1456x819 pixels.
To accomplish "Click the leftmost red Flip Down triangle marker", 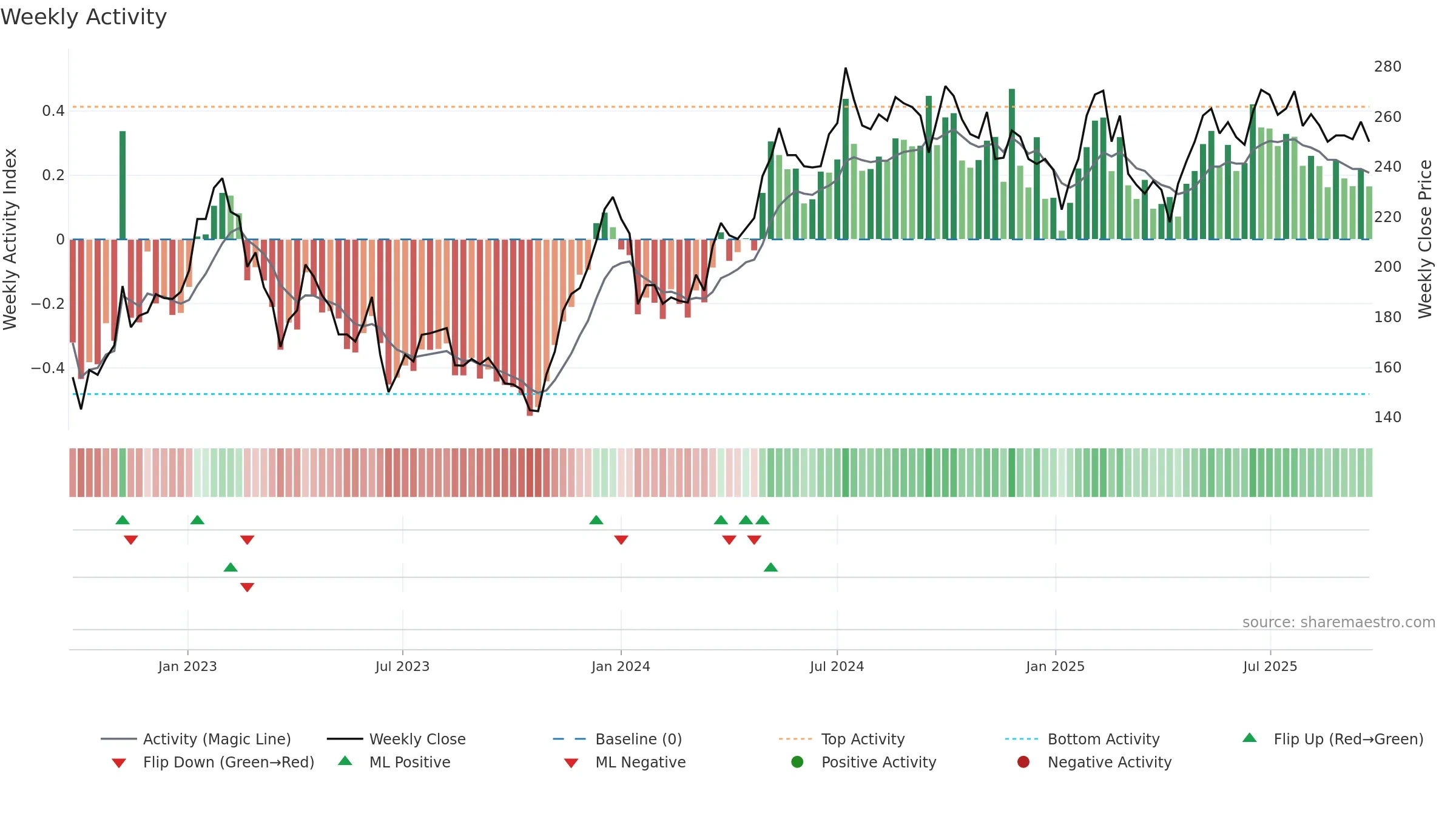I will click(131, 540).
